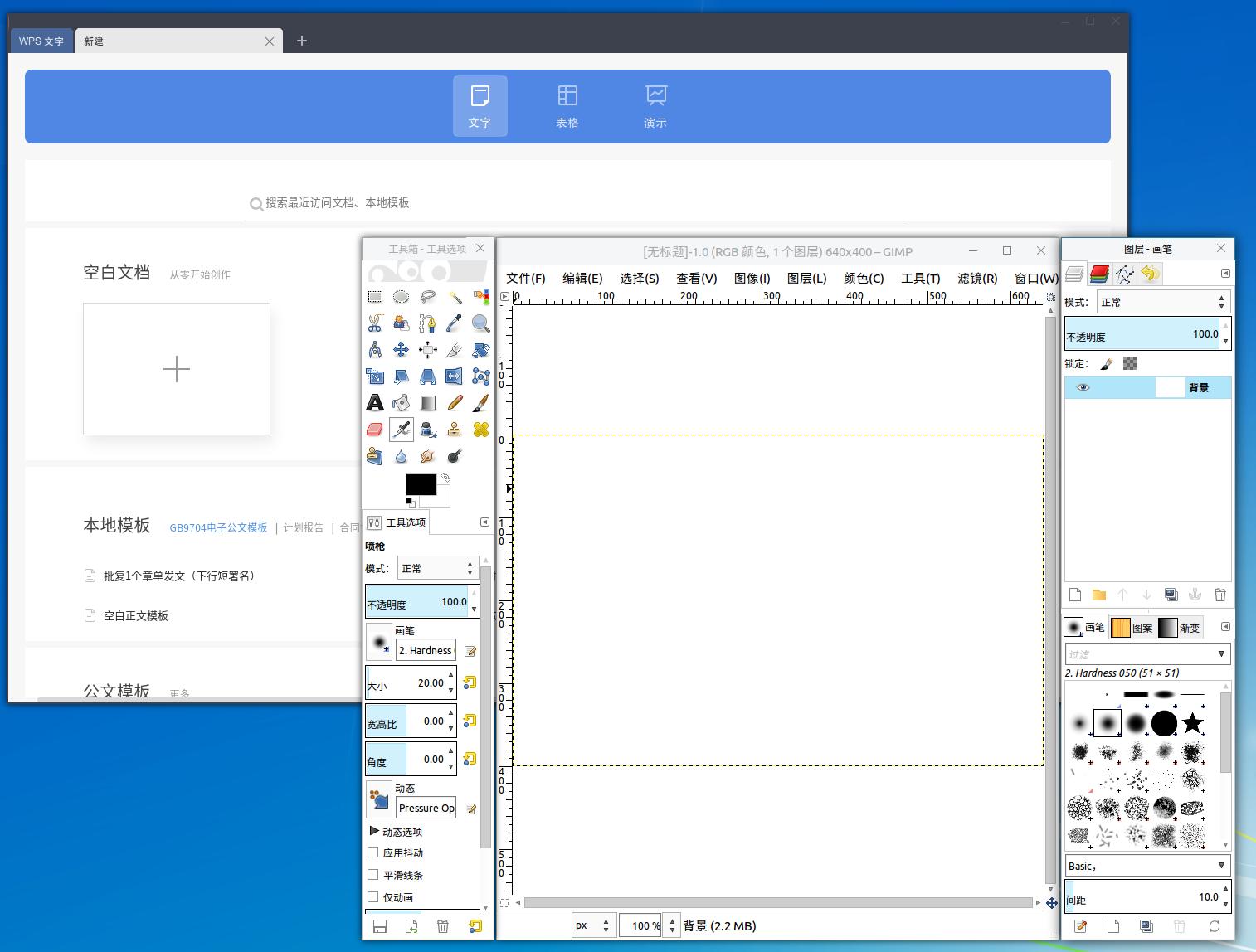Switch to the 图案 tab
The height and width of the screenshot is (952, 1256).
(x=1133, y=628)
